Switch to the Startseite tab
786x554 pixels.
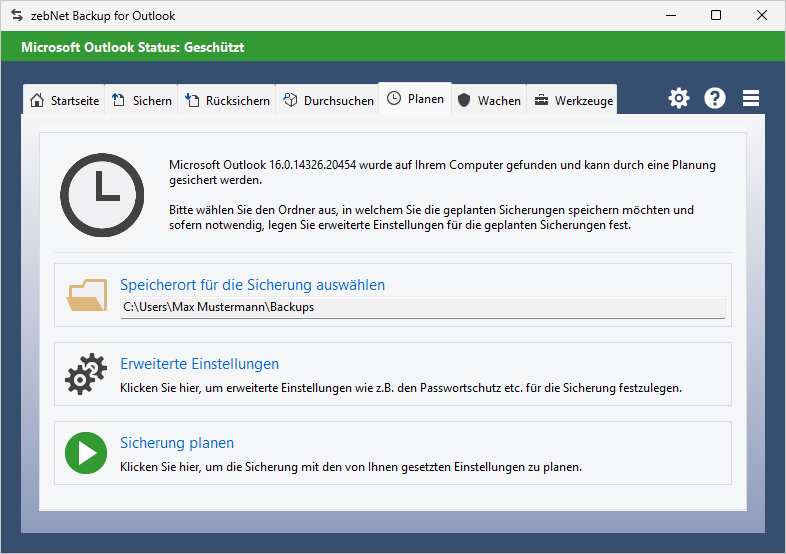point(65,101)
